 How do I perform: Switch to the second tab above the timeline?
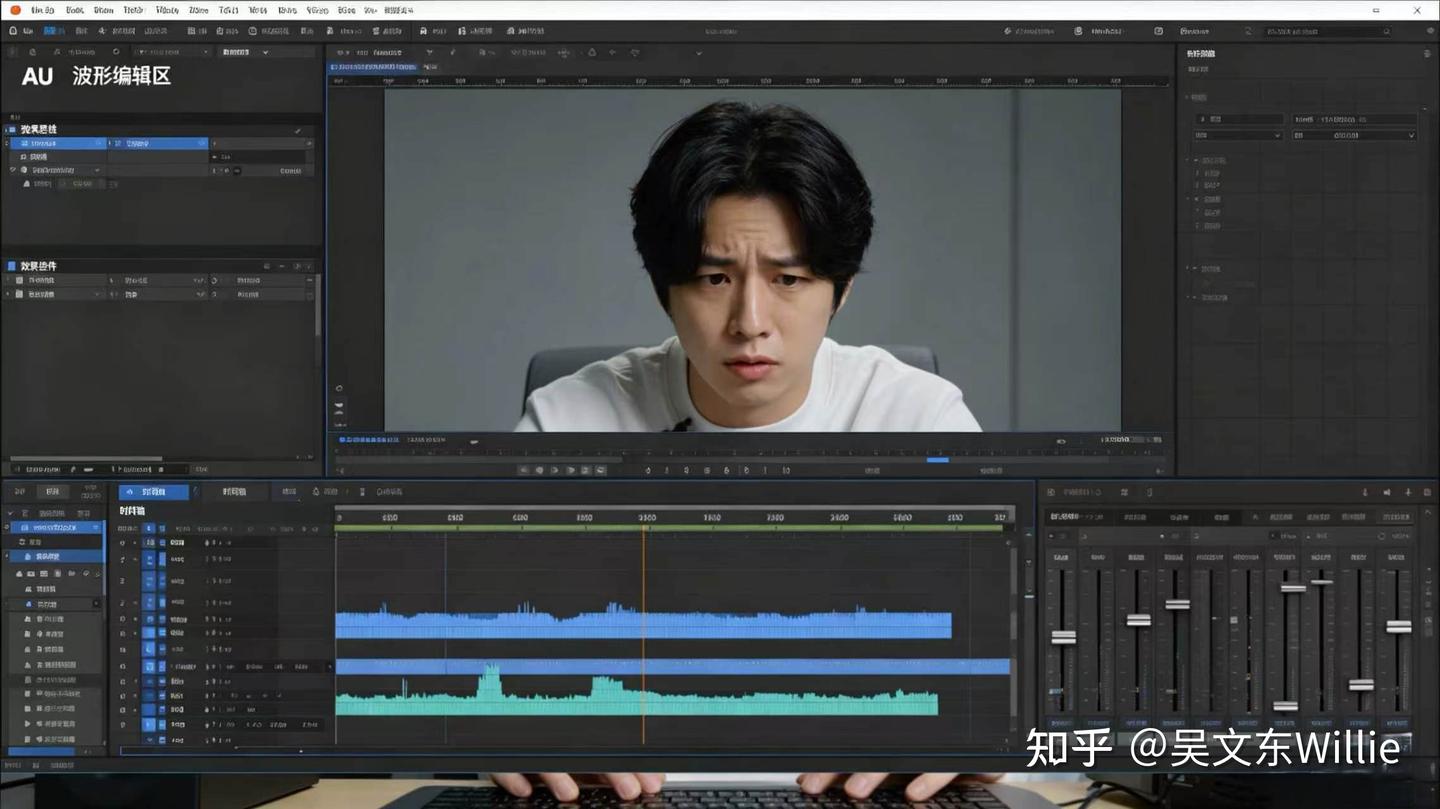pyautogui.click(x=234, y=492)
